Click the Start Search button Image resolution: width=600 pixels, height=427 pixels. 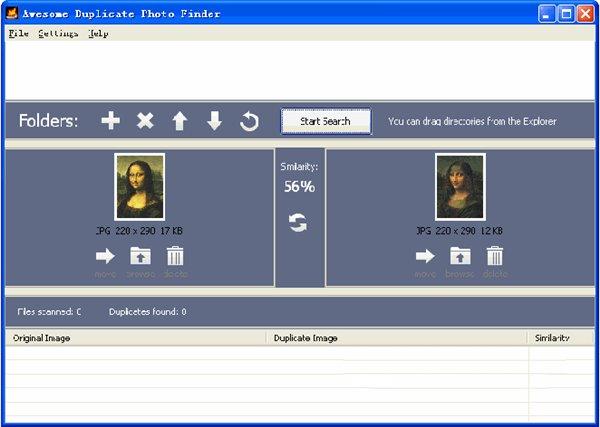(326, 121)
